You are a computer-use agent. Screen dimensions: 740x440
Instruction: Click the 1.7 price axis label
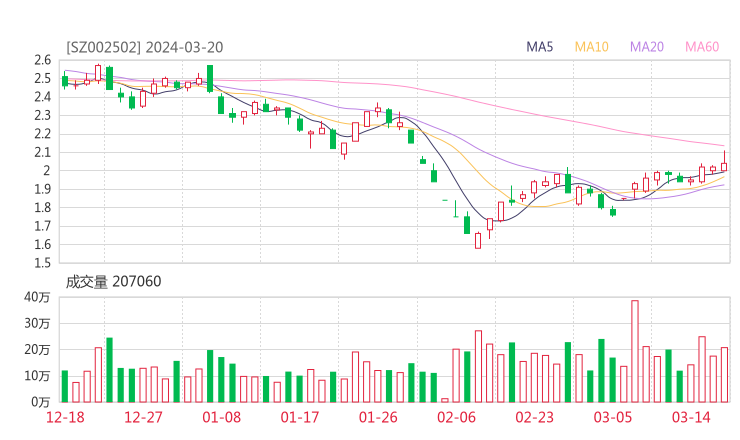coord(42,226)
